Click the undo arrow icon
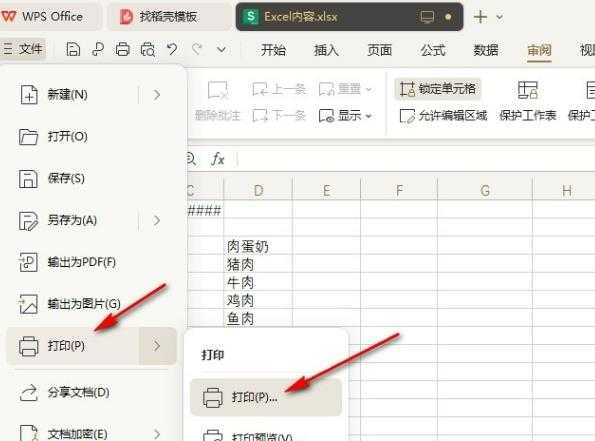 coord(172,49)
